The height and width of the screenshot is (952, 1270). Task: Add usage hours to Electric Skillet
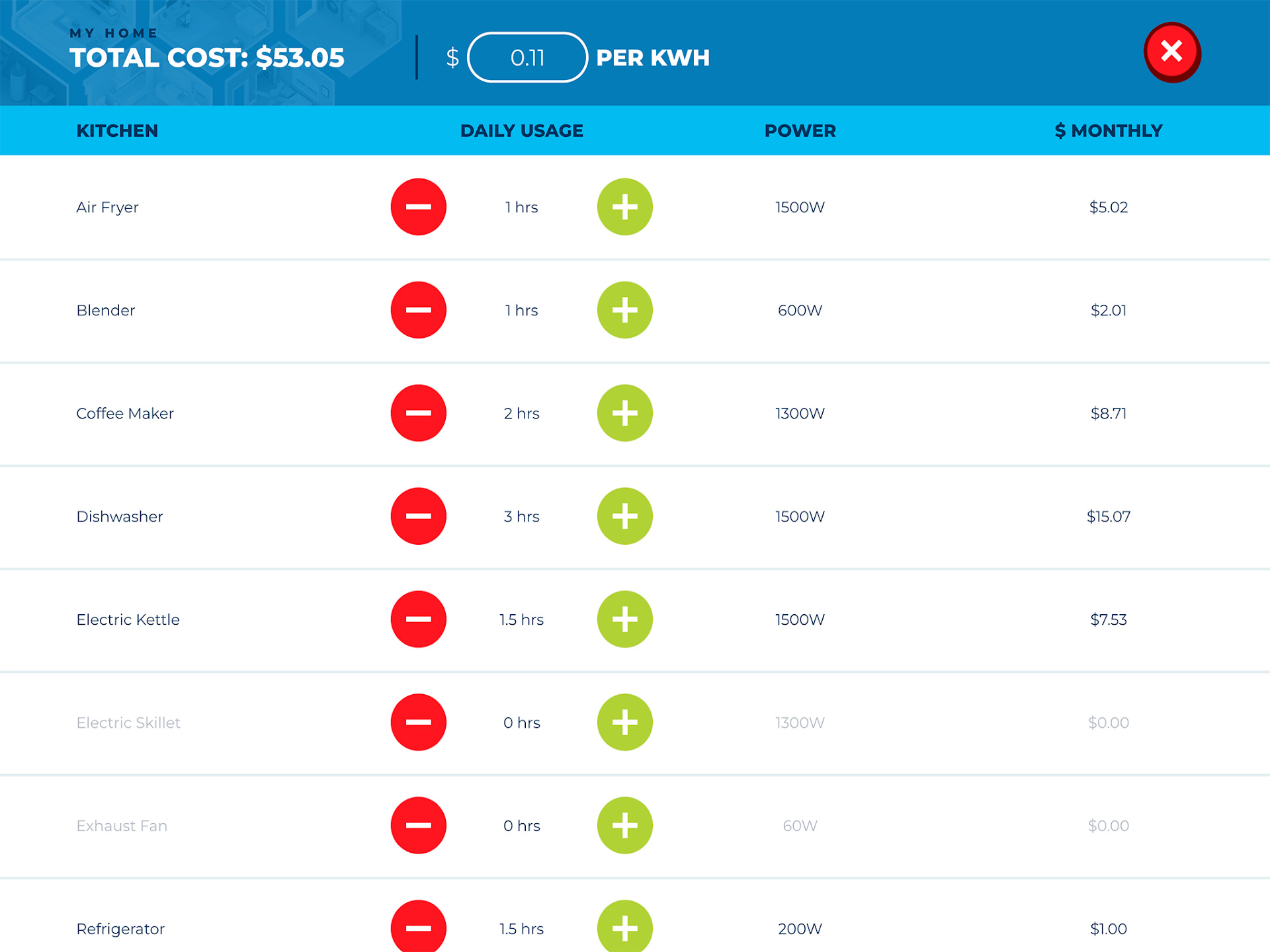coord(624,723)
